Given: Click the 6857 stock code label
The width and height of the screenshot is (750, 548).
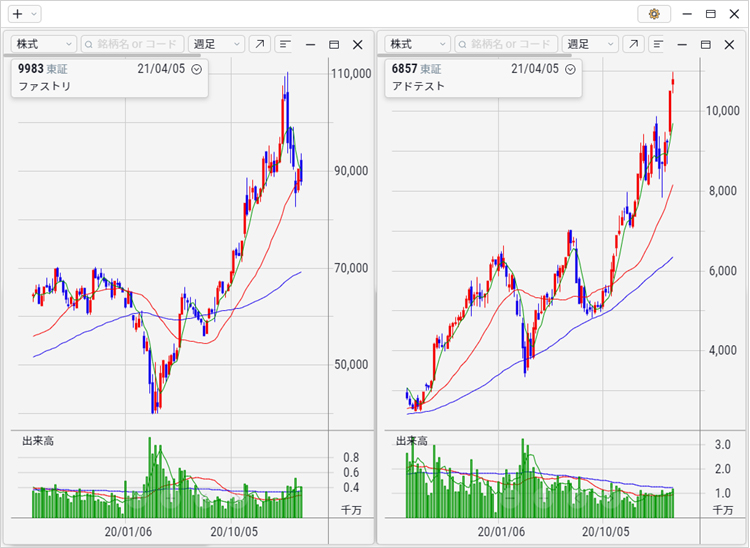Looking at the screenshot, I should (x=404, y=69).
